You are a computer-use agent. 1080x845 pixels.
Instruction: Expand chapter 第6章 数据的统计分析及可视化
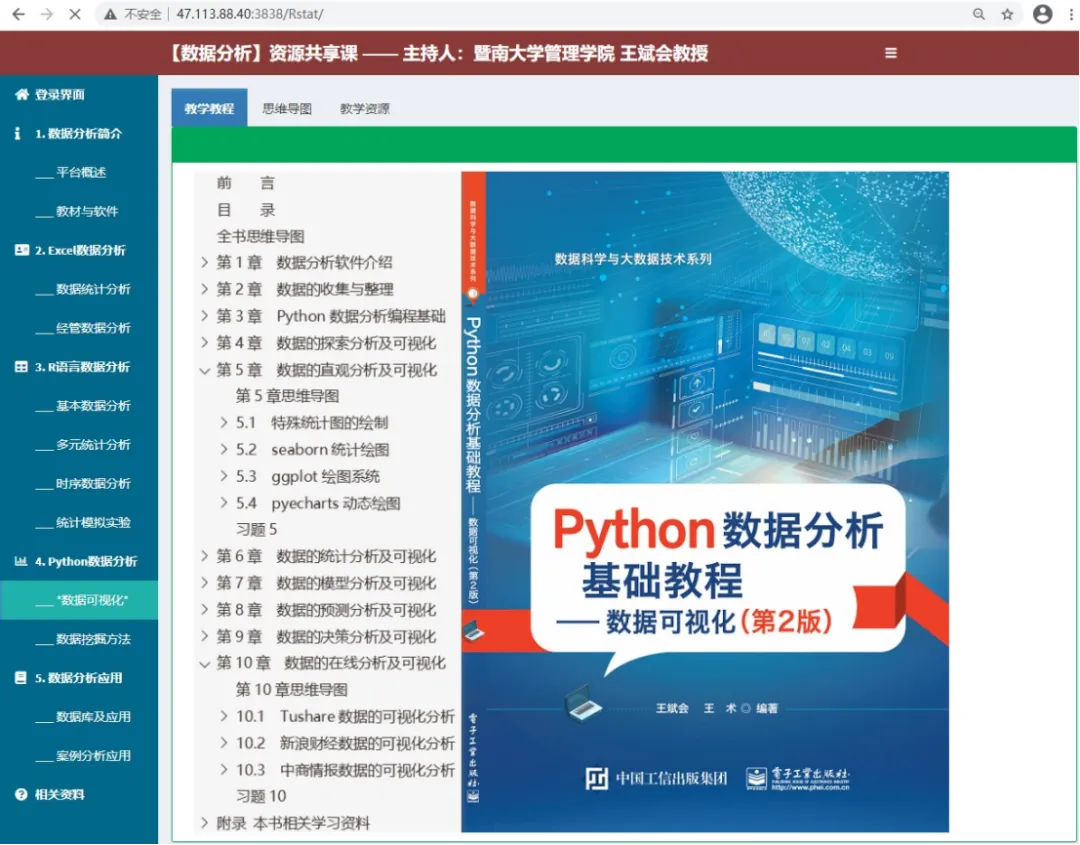(x=205, y=556)
